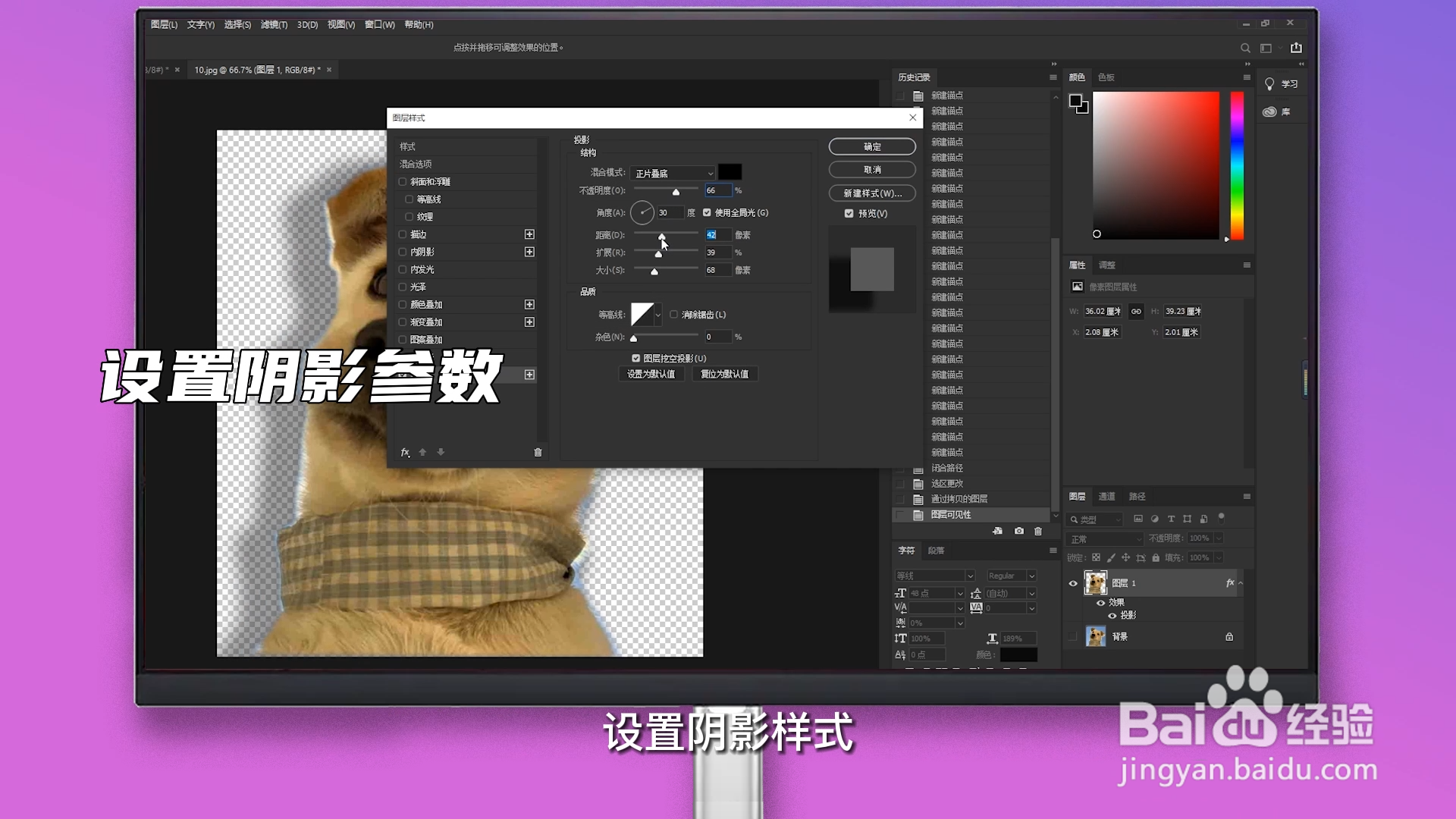Open the 滤镜(T) menu
Image resolution: width=1456 pixels, height=819 pixels.
(274, 25)
